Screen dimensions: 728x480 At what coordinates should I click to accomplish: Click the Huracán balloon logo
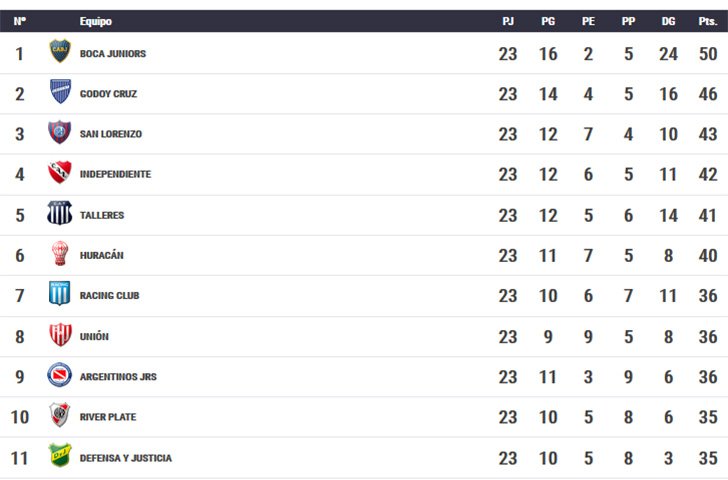[x=60, y=253]
